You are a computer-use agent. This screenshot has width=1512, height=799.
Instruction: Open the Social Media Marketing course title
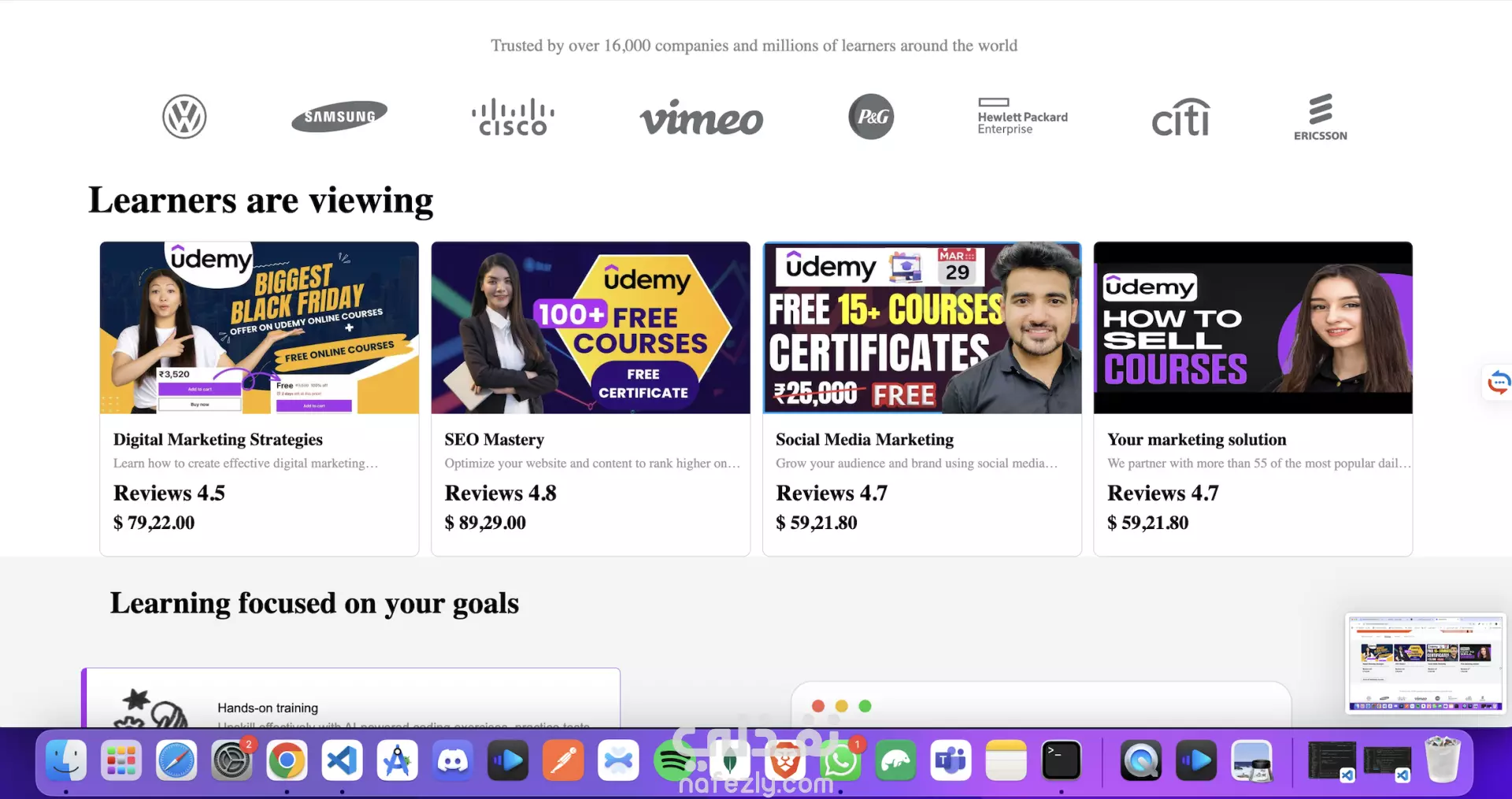click(865, 439)
